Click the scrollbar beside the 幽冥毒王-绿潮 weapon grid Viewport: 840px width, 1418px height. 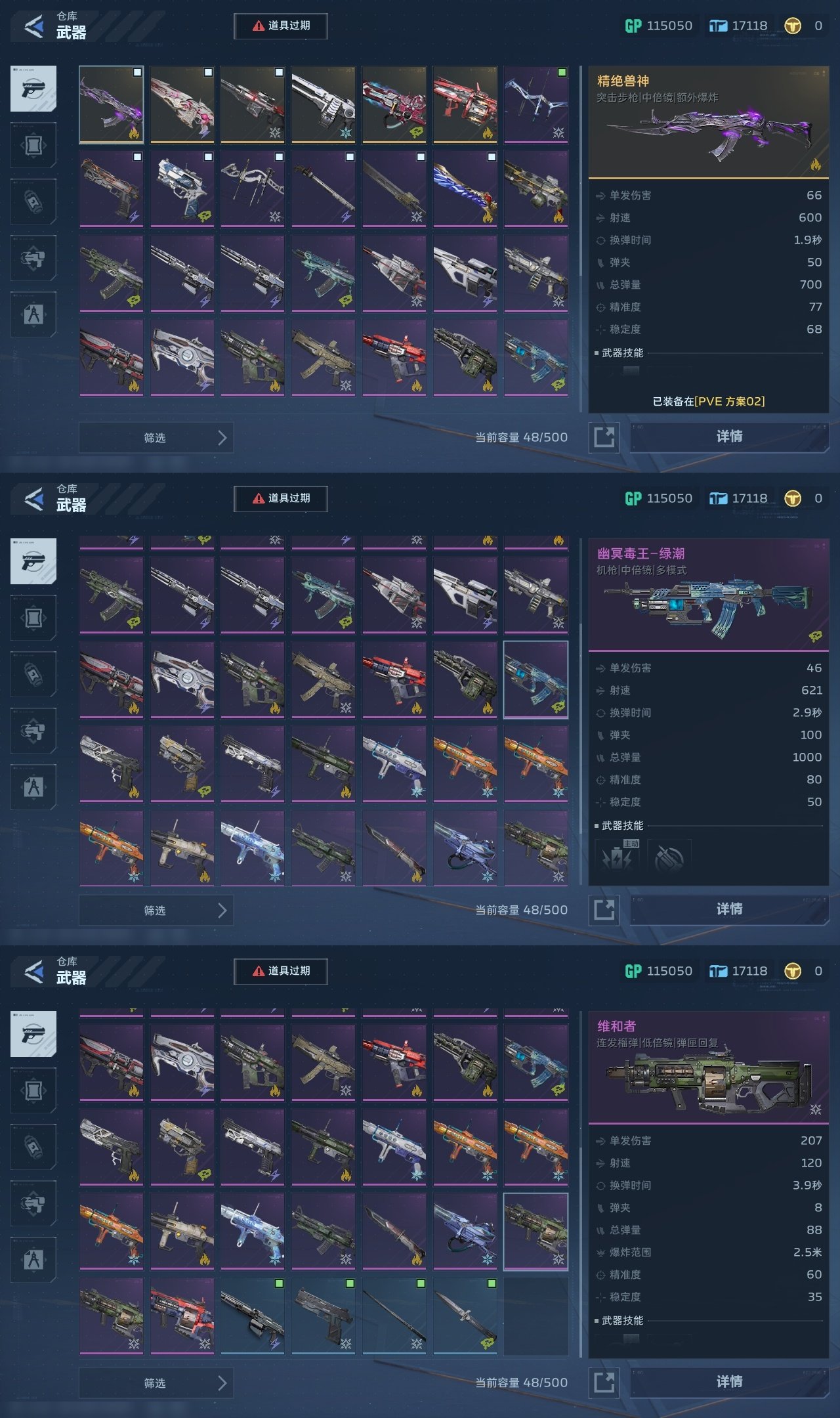tap(580, 712)
